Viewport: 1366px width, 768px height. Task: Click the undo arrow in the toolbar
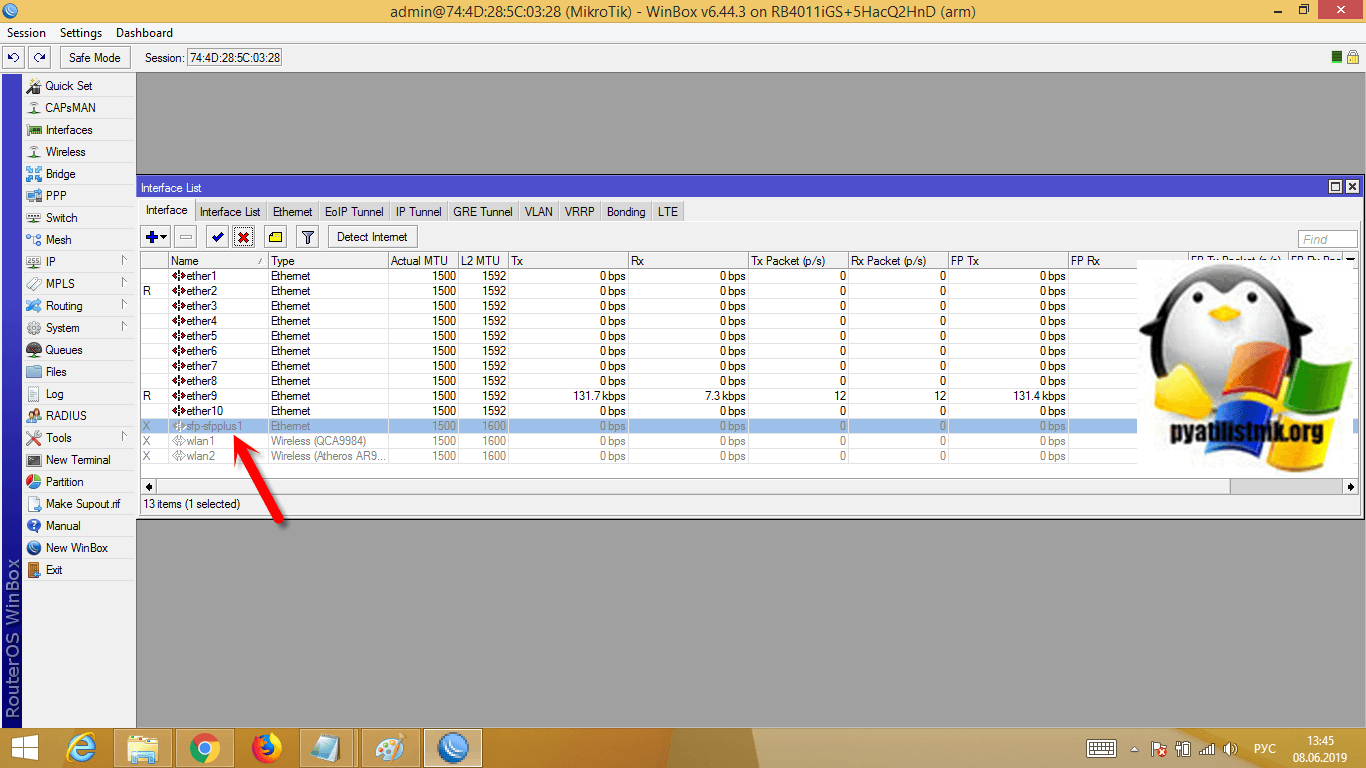click(14, 58)
